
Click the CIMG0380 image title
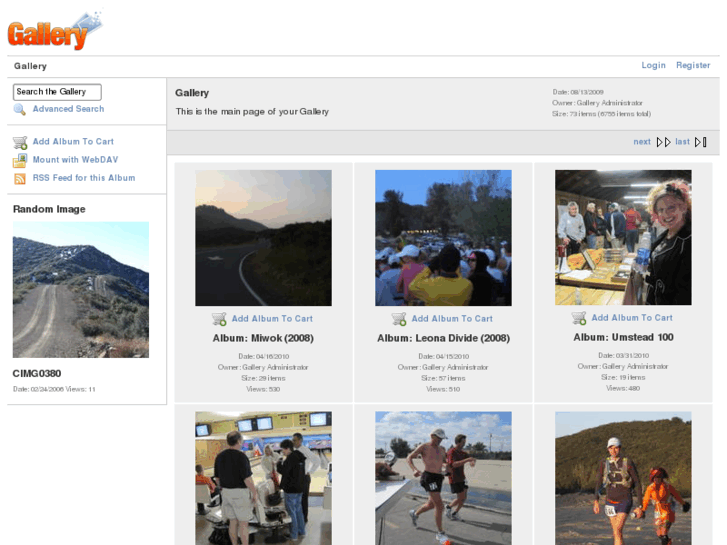(37, 374)
